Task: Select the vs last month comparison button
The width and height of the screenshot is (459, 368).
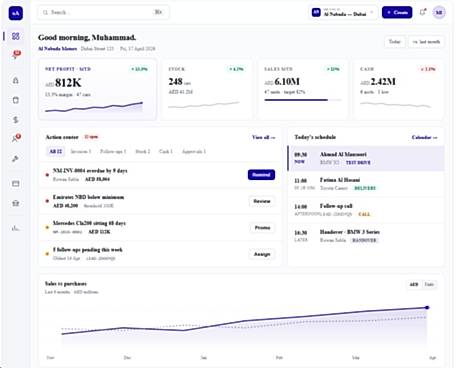Action: [x=426, y=42]
